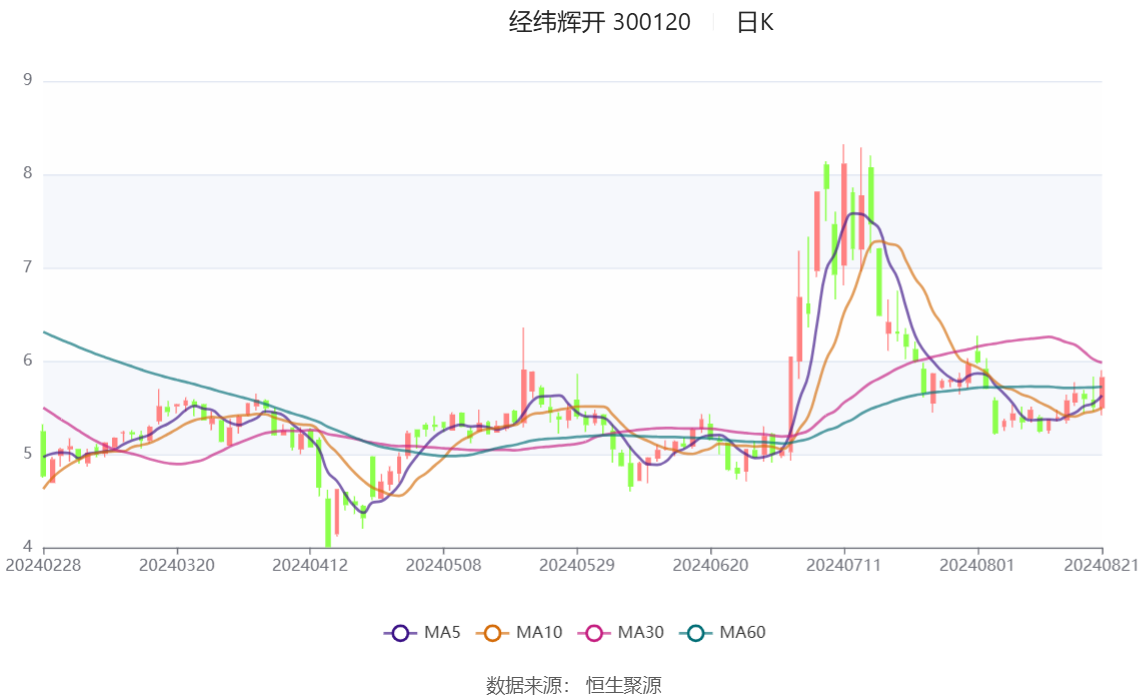Hide the MA10 line via label
This screenshot has height=699, width=1148.
tap(539, 632)
